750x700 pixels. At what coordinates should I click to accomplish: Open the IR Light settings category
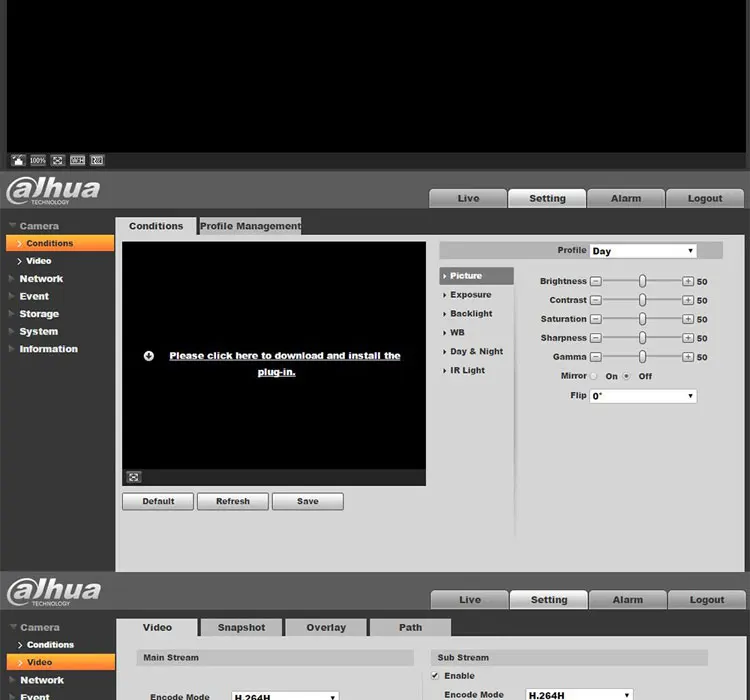point(467,370)
